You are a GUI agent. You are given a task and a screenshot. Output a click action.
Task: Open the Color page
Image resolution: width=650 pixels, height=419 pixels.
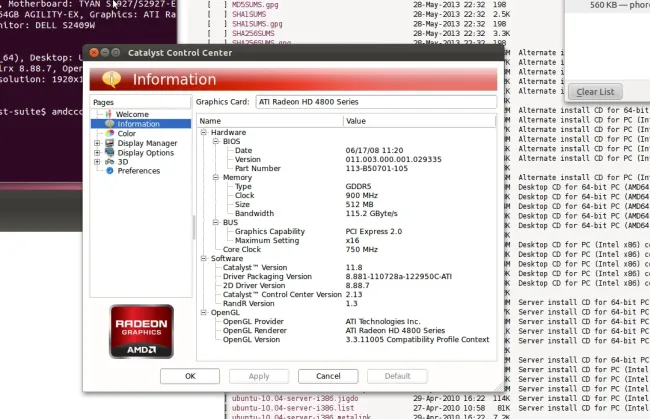point(126,133)
